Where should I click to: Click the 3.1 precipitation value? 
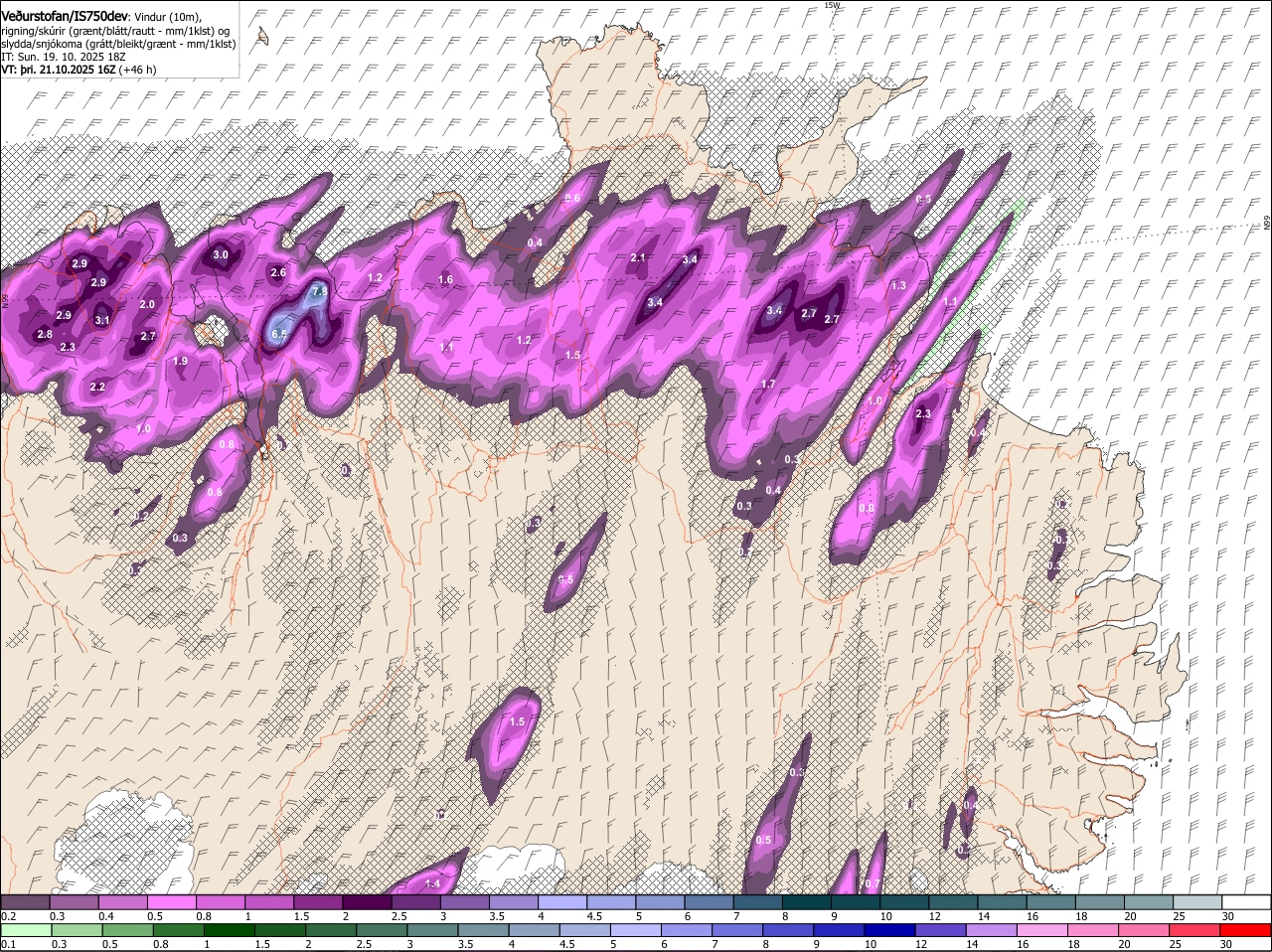click(x=102, y=321)
